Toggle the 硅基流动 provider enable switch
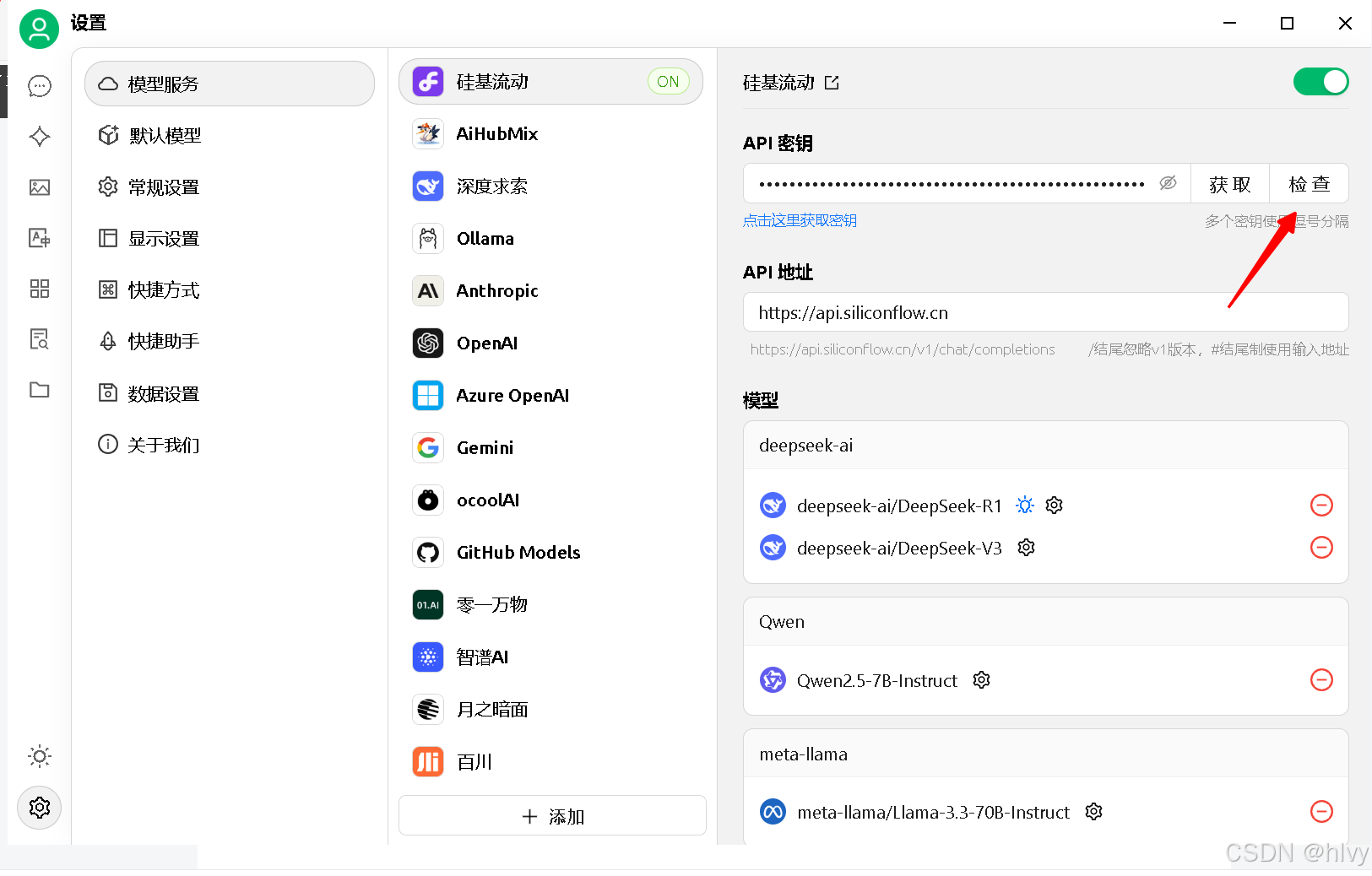Screen dimensions: 1372x876 pyautogui.click(x=1320, y=82)
